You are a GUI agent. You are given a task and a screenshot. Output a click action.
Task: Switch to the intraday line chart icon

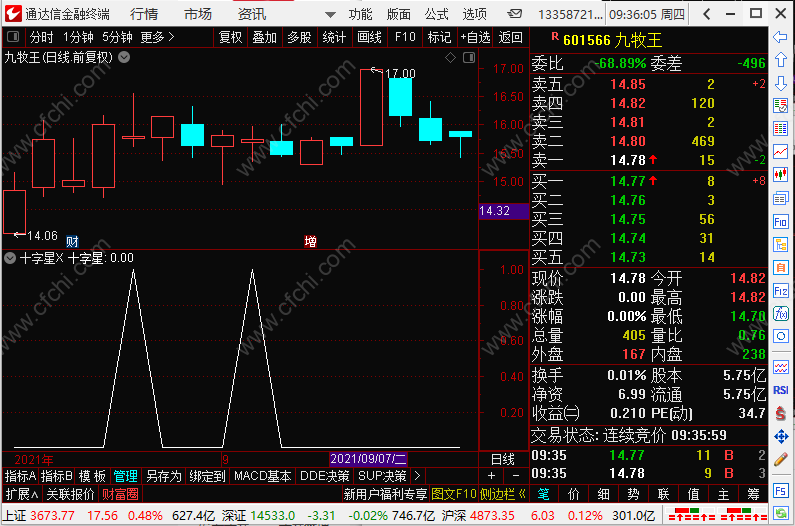click(780, 151)
